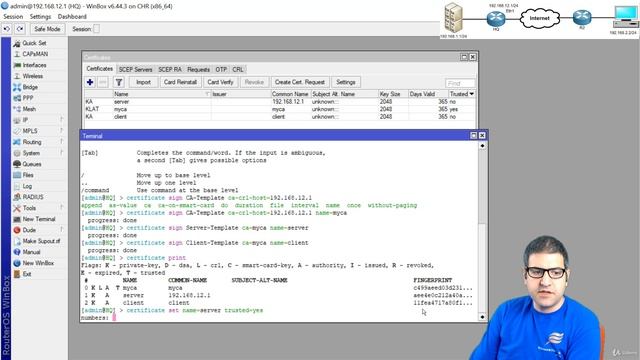Screen dimensions: 640x360
Task: Click in the Find search field
Action: (460, 83)
